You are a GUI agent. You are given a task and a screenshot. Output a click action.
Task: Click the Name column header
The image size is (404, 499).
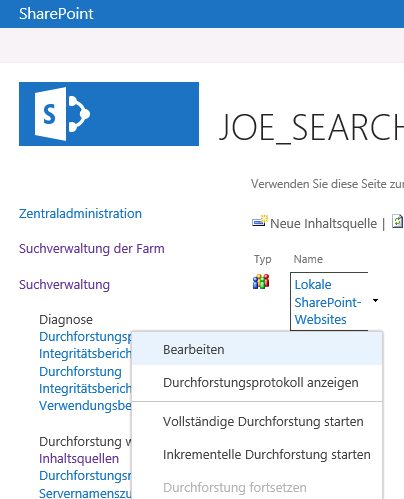click(308, 259)
